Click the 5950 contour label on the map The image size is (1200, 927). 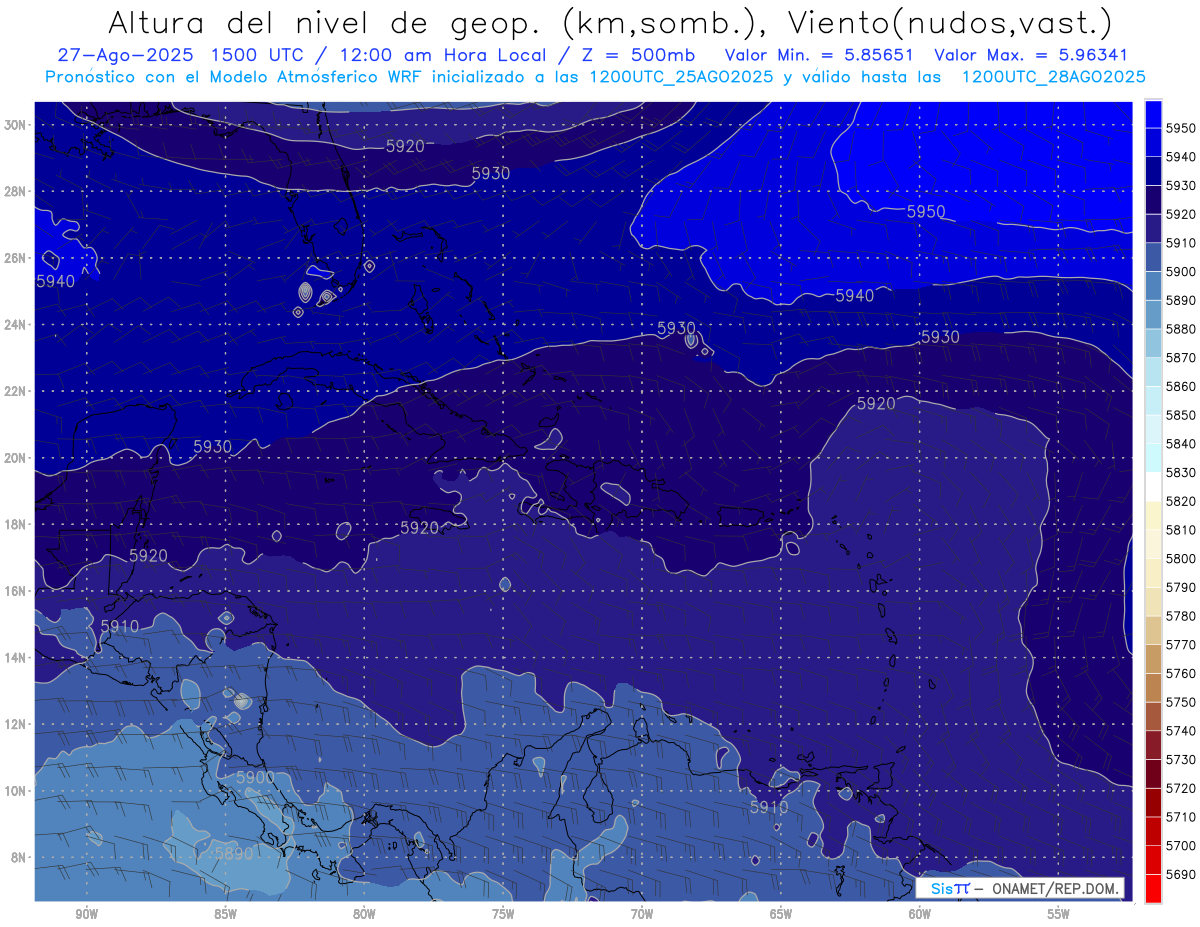[926, 212]
